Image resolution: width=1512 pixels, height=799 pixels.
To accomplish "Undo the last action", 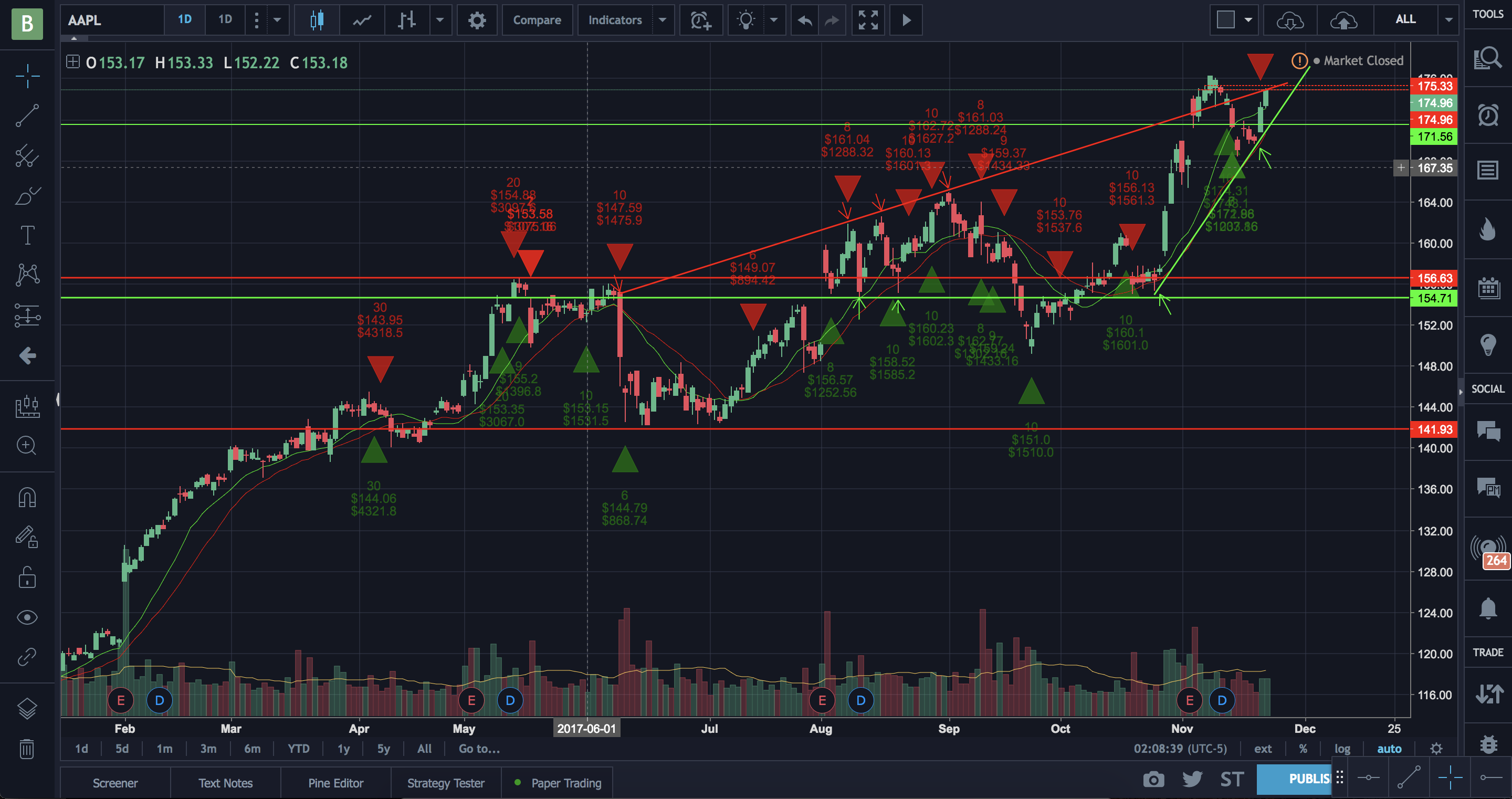I will (x=805, y=20).
